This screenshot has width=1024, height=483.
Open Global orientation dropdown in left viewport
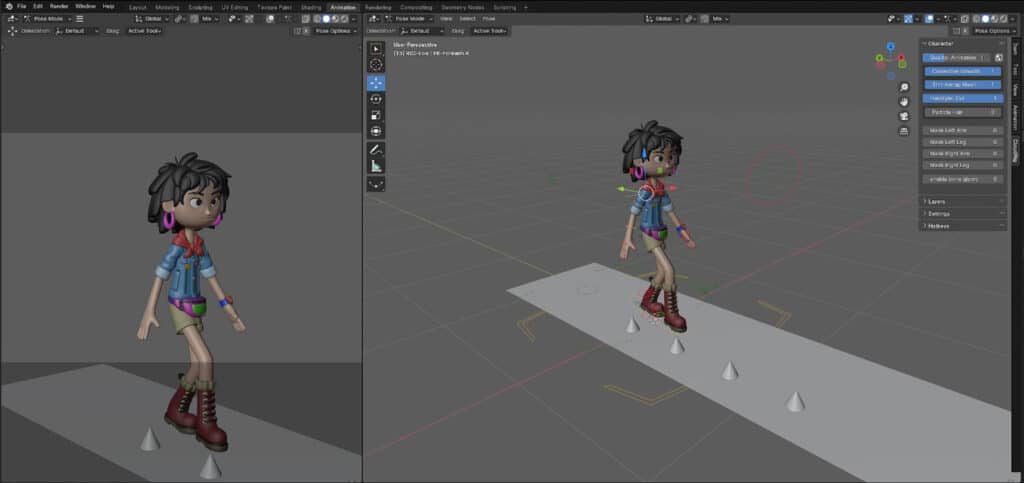(152, 19)
